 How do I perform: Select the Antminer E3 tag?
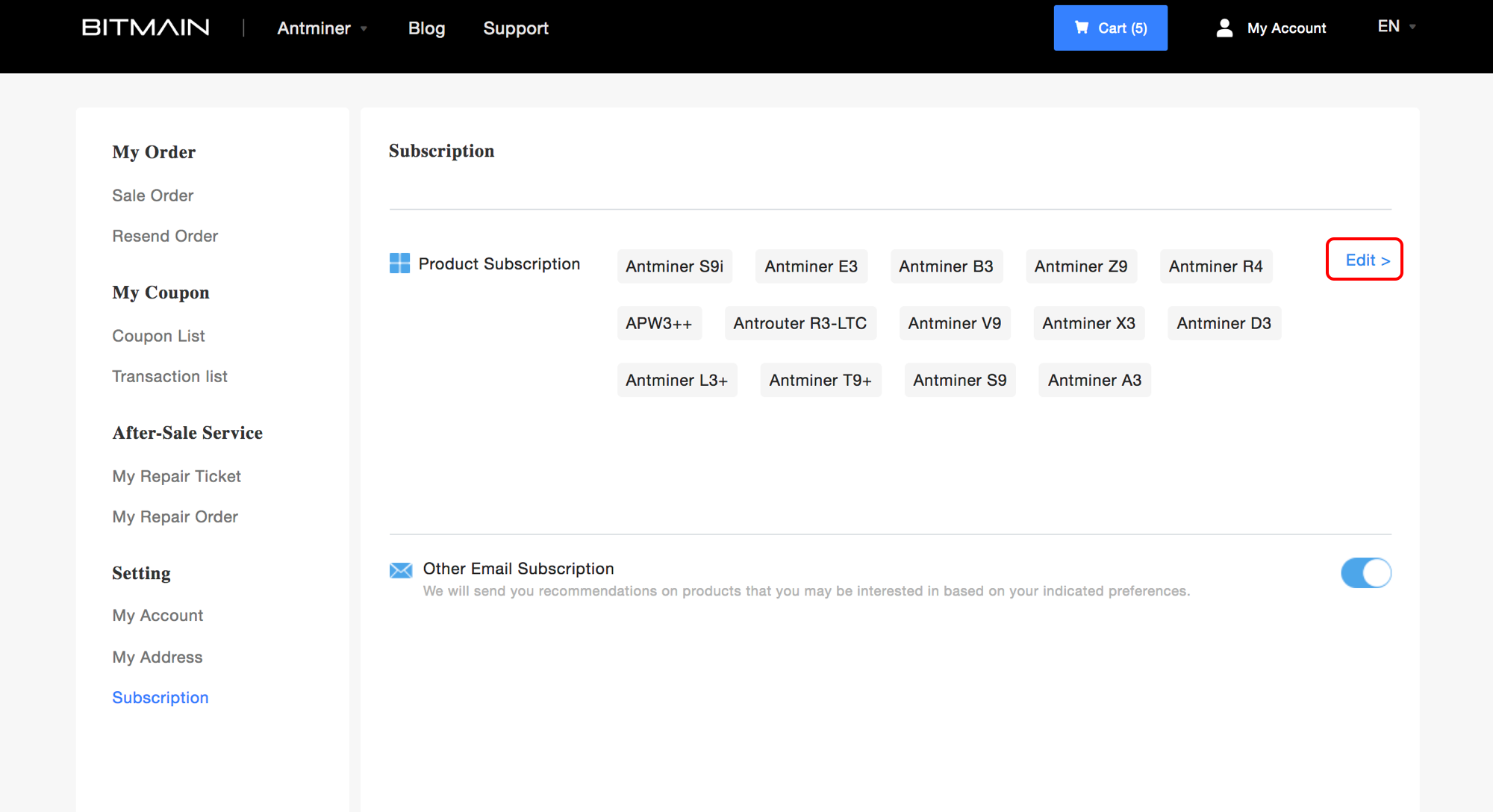[811, 266]
